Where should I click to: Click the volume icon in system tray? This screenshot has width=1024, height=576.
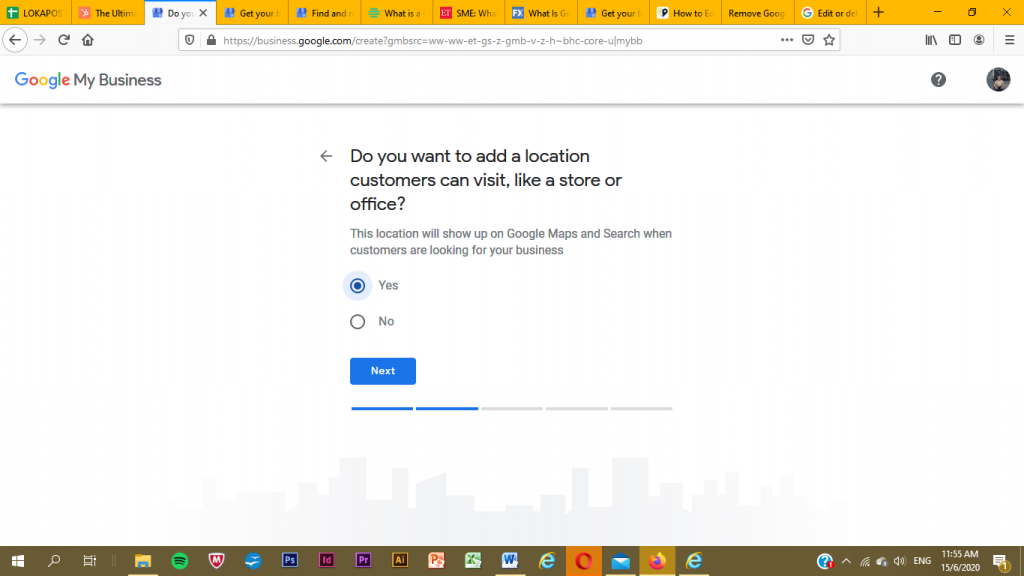[x=899, y=561]
